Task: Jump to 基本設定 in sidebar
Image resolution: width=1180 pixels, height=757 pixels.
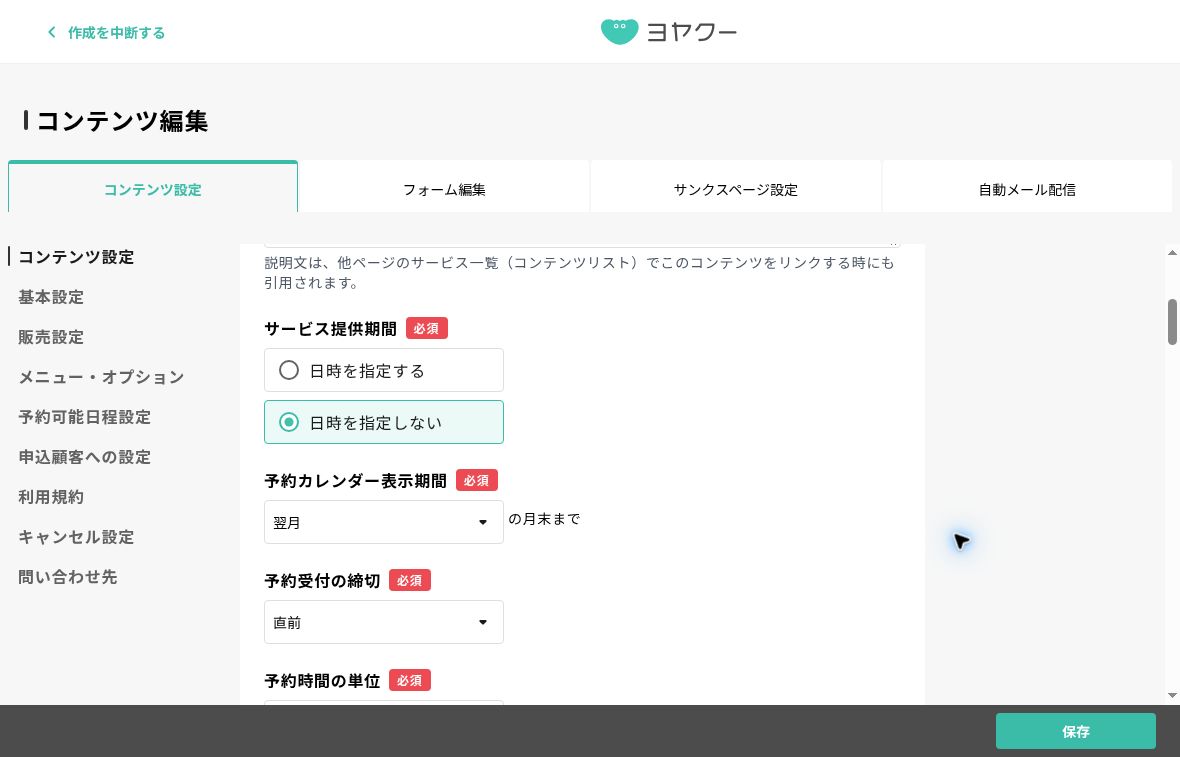Action: click(51, 297)
